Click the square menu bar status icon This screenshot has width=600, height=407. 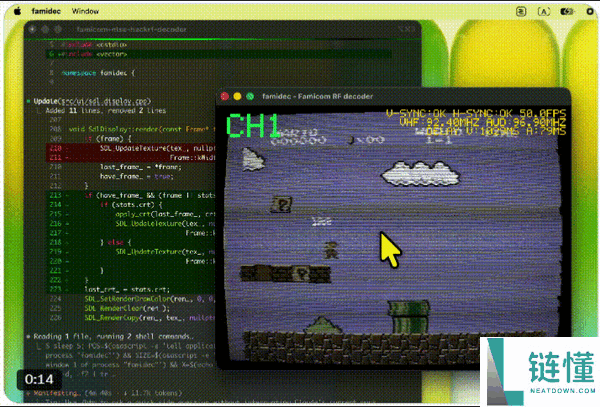tap(521, 11)
